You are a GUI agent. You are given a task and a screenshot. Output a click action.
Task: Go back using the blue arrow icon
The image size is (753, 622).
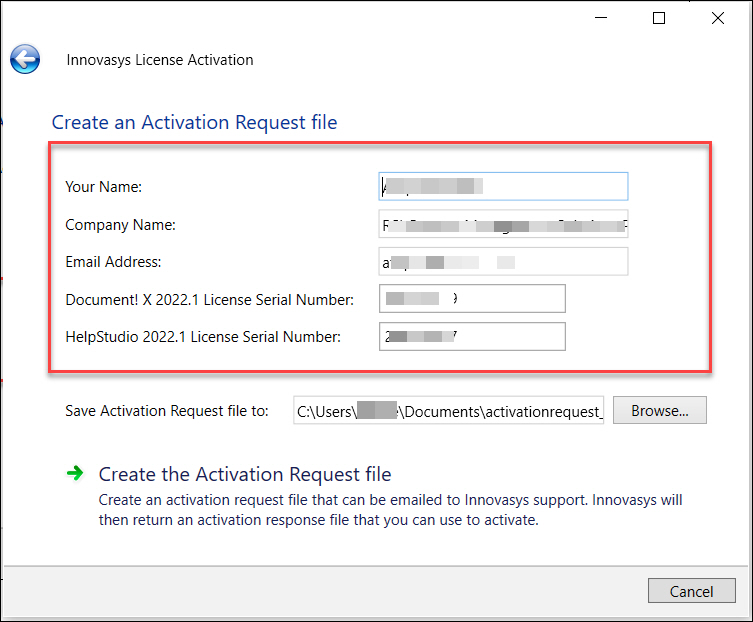pyautogui.click(x=25, y=59)
